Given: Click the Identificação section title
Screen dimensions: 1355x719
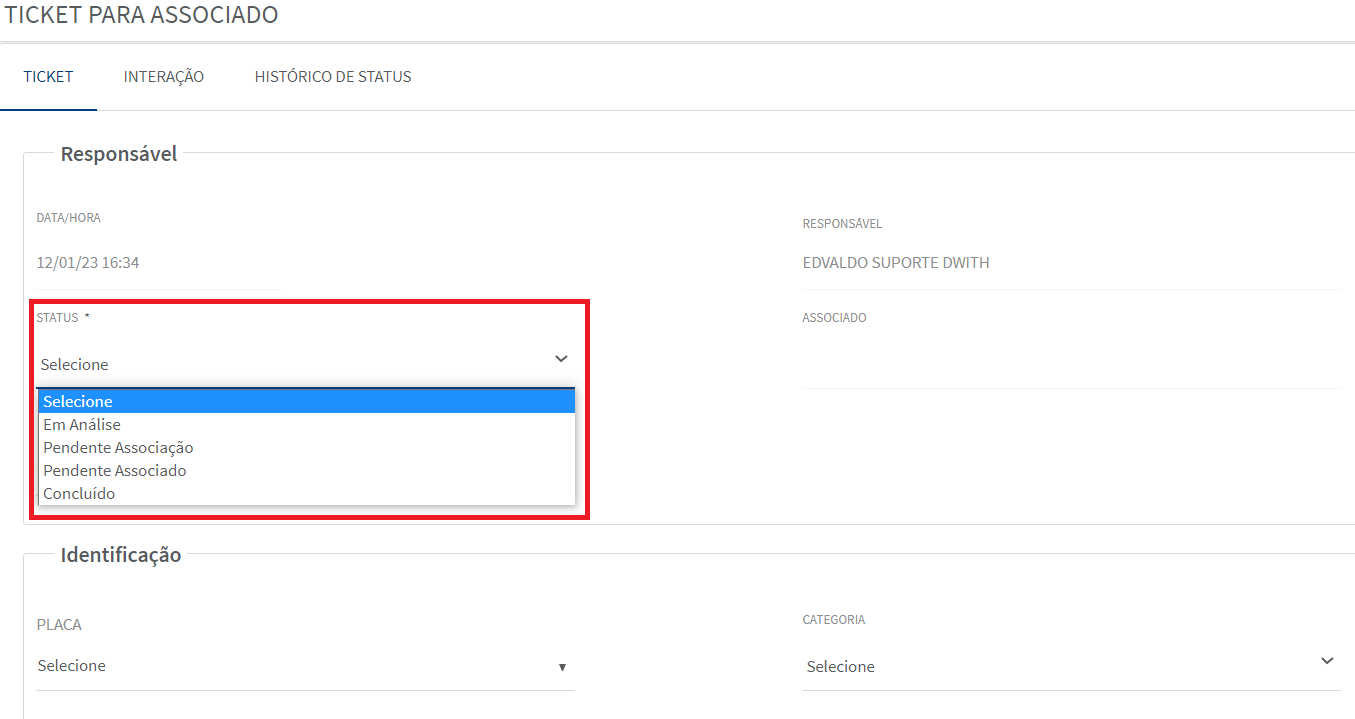Looking at the screenshot, I should (121, 555).
